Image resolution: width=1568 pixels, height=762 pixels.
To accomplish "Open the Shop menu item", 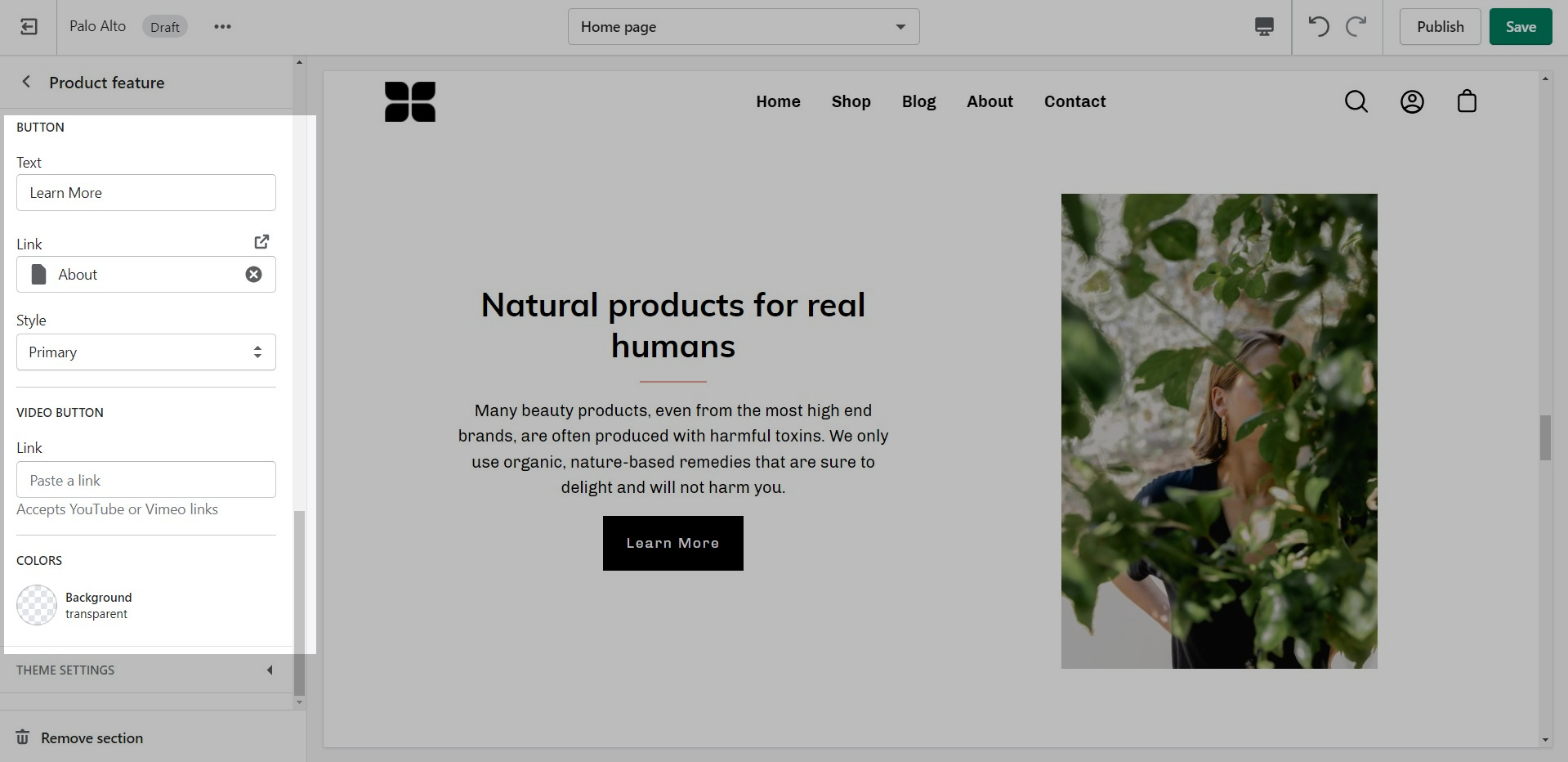I will pyautogui.click(x=851, y=101).
